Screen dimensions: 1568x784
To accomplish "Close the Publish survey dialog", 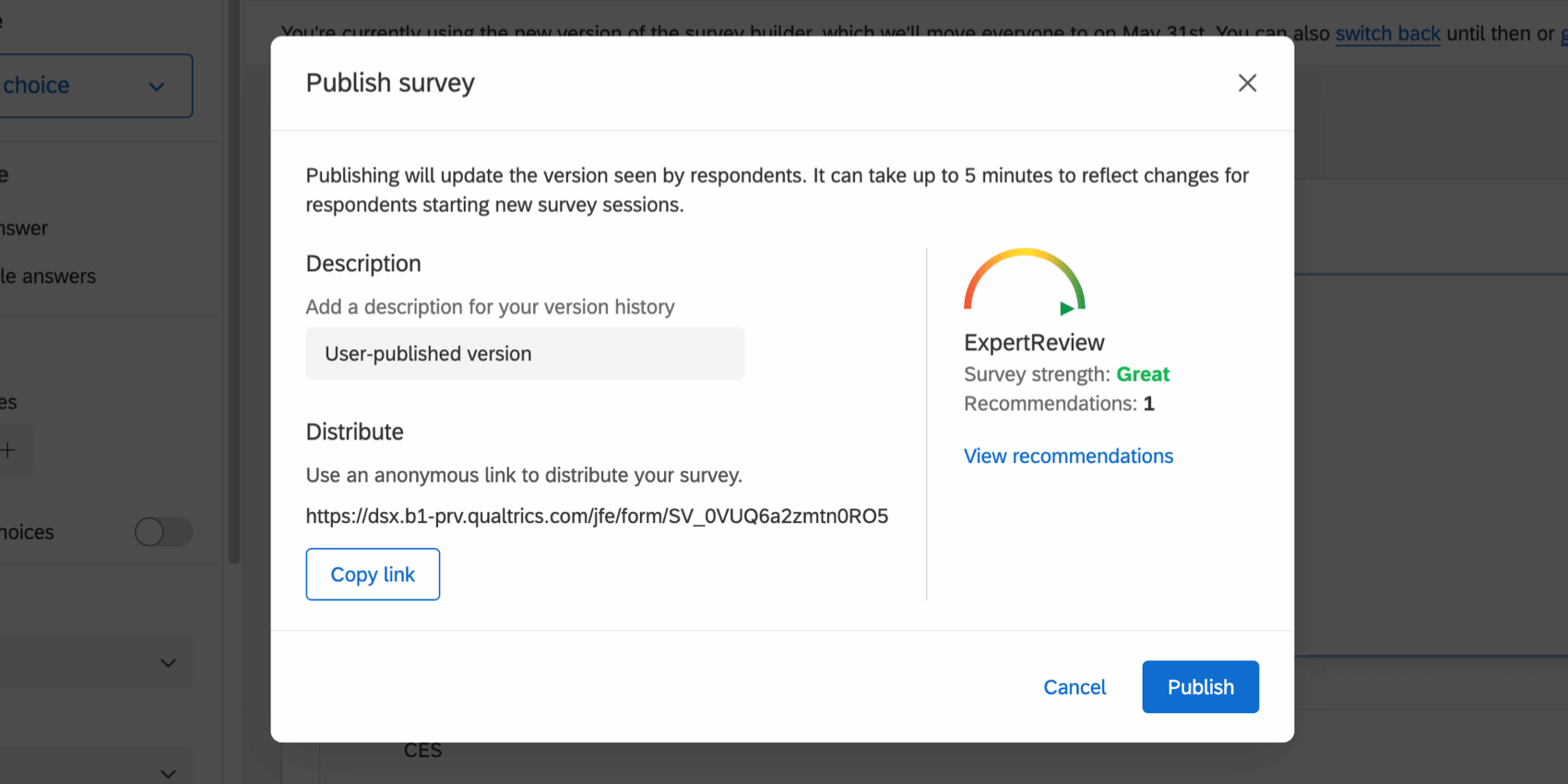I will pyautogui.click(x=1247, y=83).
